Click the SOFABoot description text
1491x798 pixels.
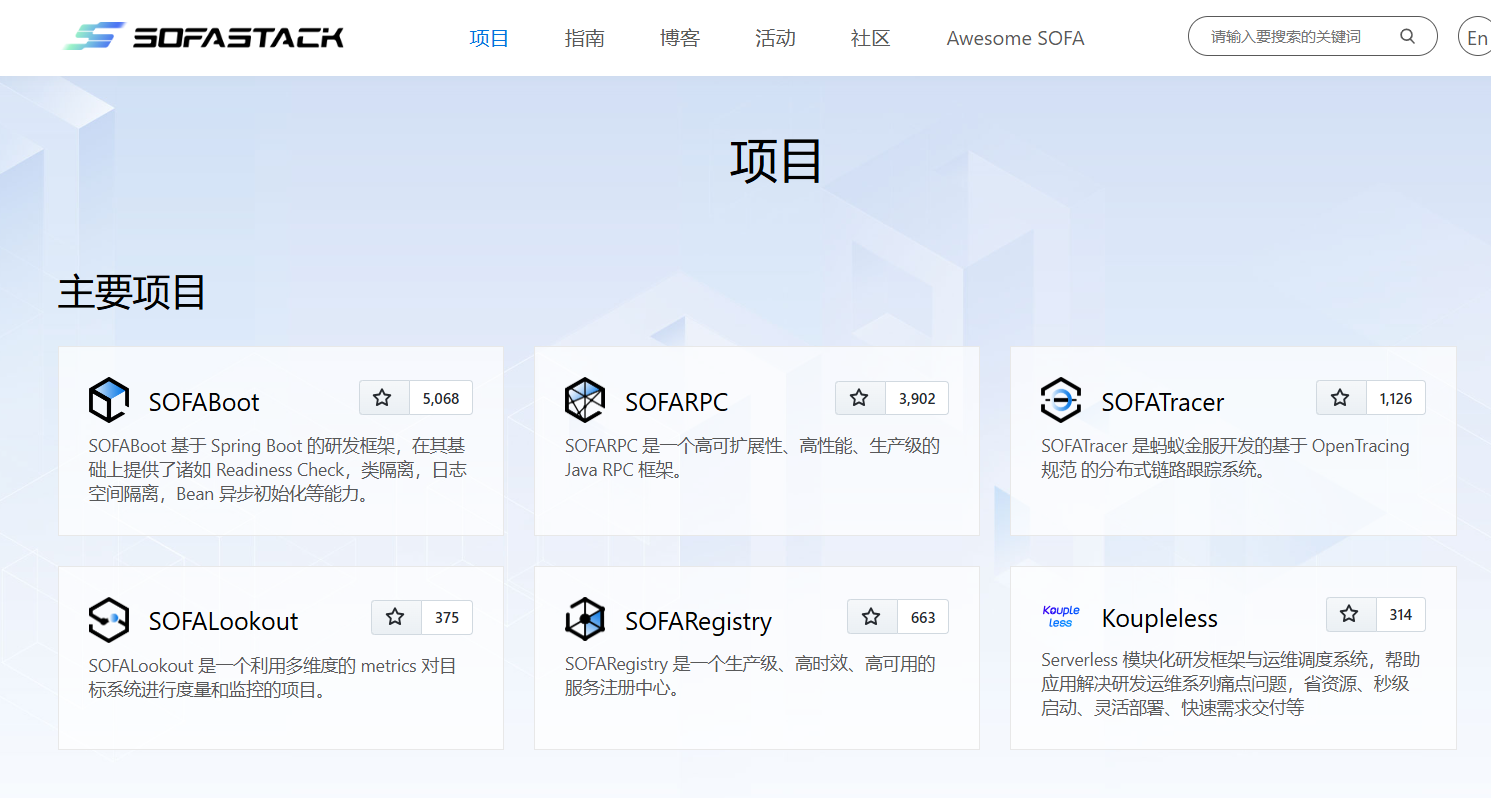277,469
